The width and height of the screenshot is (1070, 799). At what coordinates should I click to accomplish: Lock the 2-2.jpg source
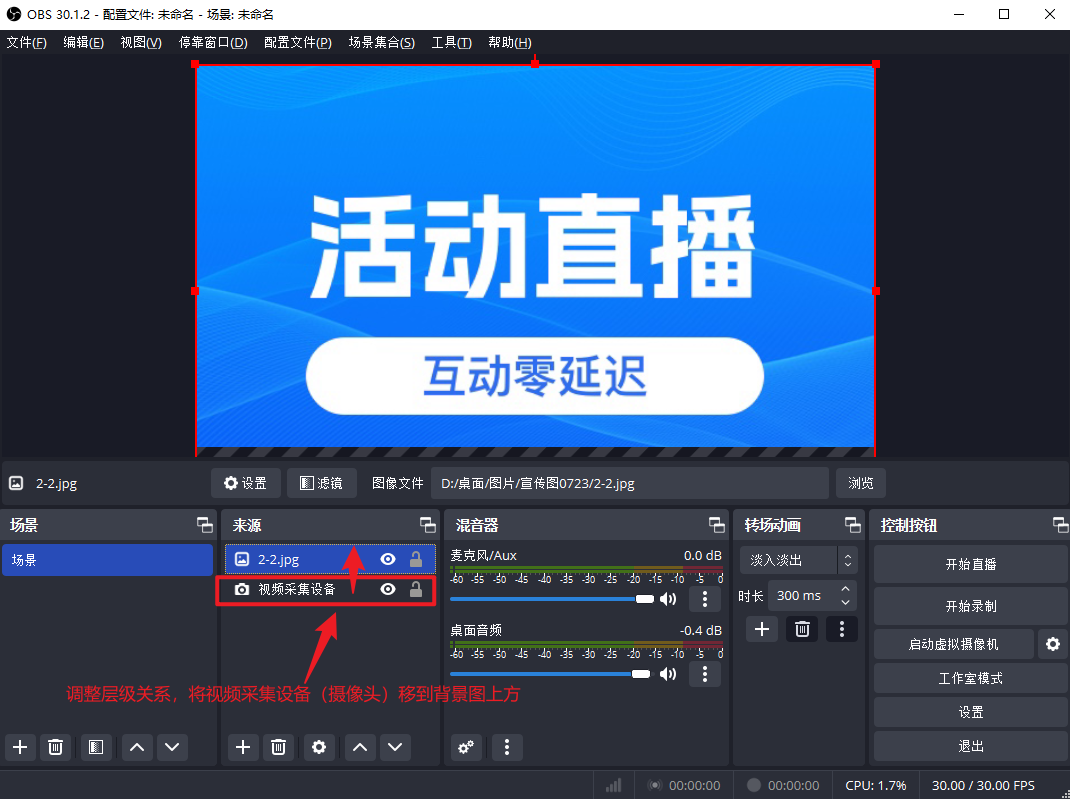pos(416,560)
